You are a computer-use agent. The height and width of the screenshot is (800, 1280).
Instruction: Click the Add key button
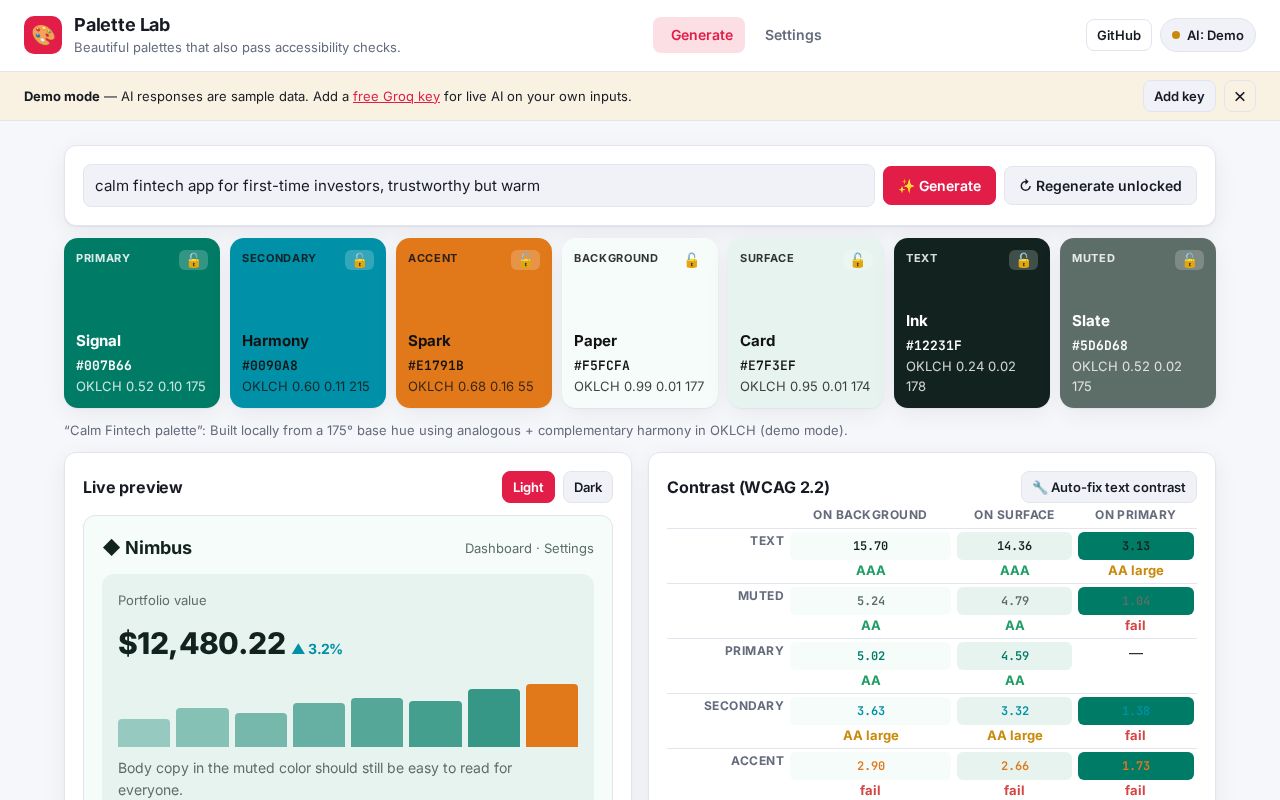point(1179,96)
